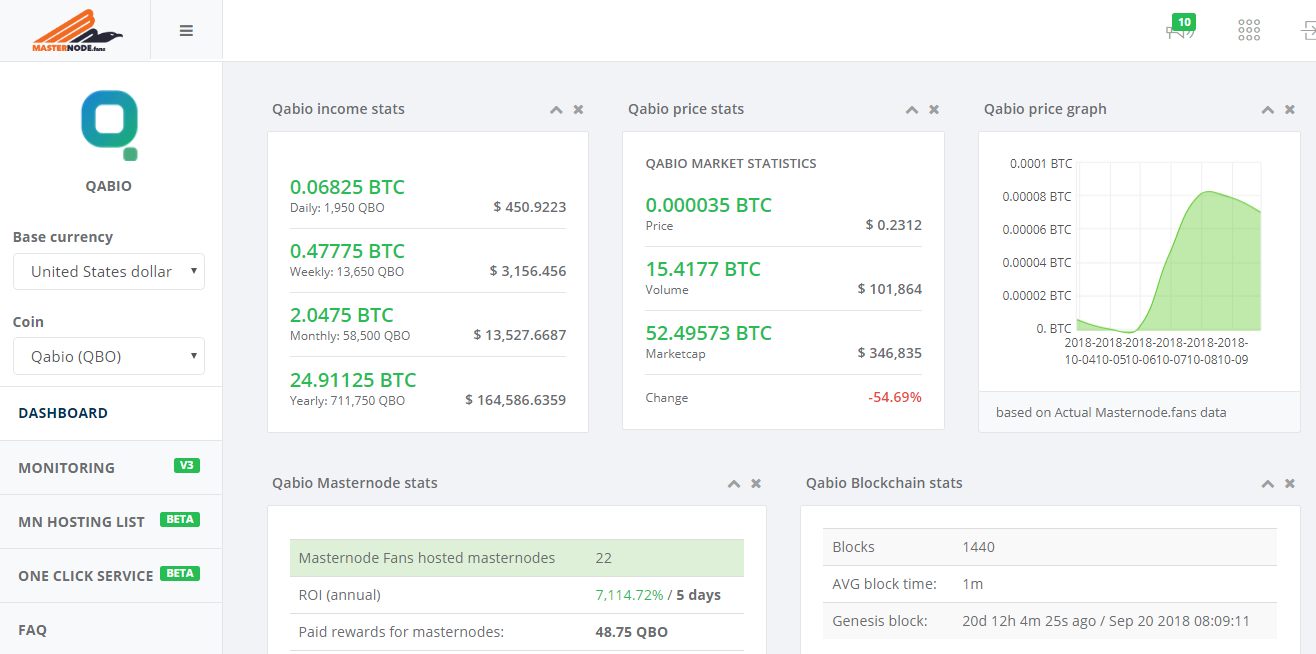
Task: Collapse the Qabio Masternode stats panel
Action: pyautogui.click(x=734, y=484)
